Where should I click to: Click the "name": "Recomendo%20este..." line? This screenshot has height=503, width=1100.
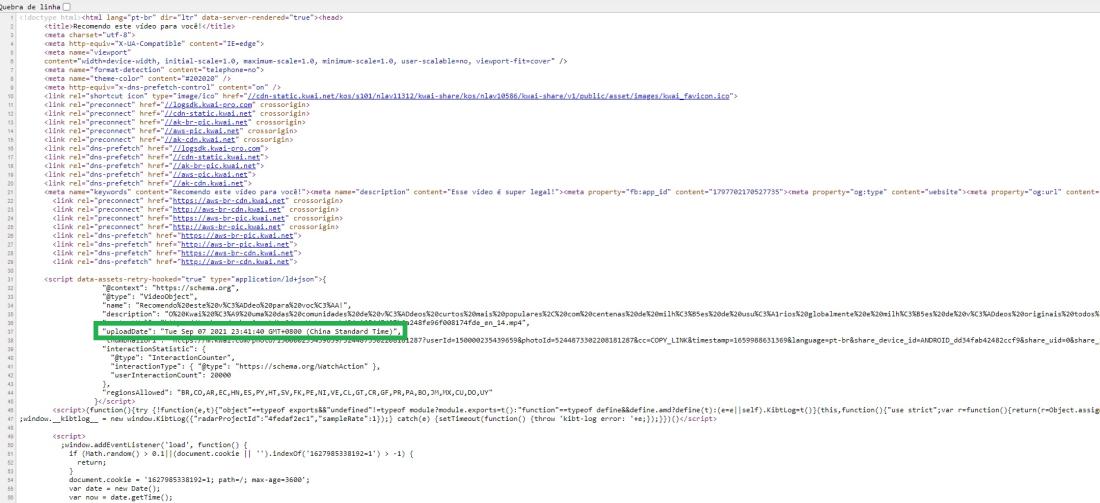coord(226,306)
